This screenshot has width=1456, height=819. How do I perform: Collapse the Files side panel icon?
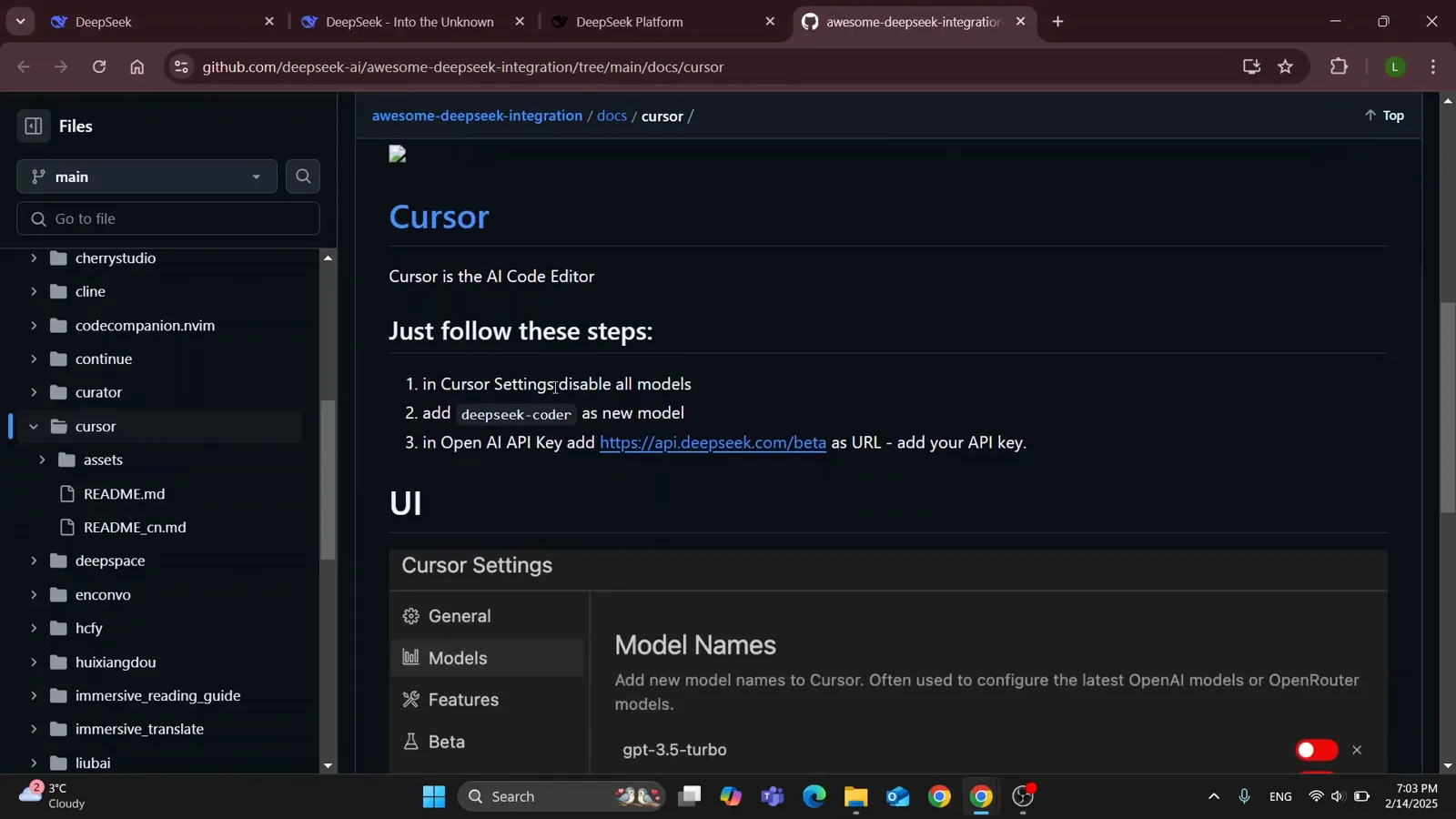(x=33, y=126)
